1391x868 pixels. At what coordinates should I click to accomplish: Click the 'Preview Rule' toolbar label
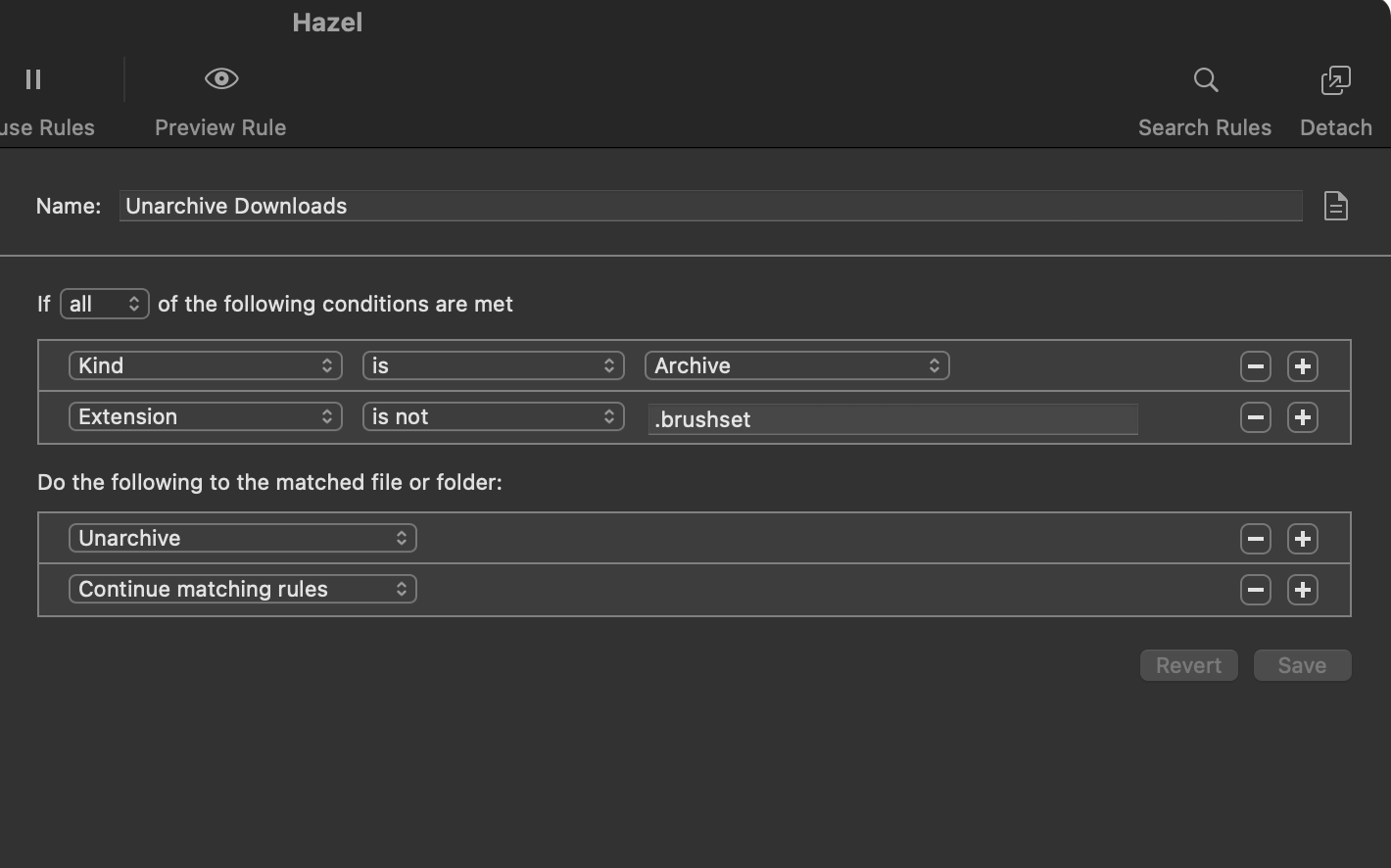click(220, 127)
